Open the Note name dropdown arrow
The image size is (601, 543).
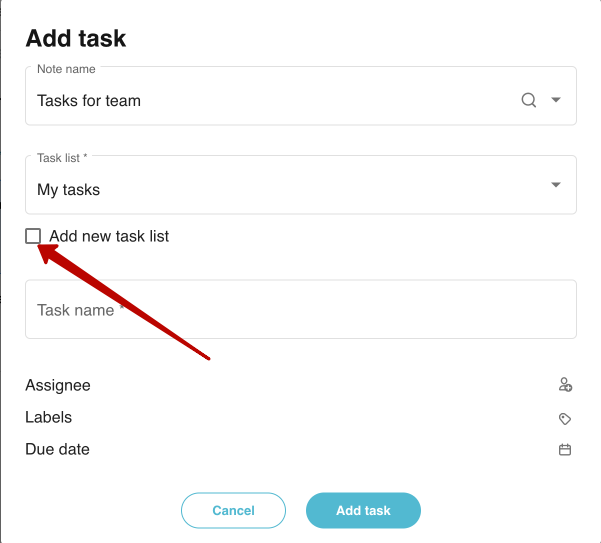[x=556, y=100]
